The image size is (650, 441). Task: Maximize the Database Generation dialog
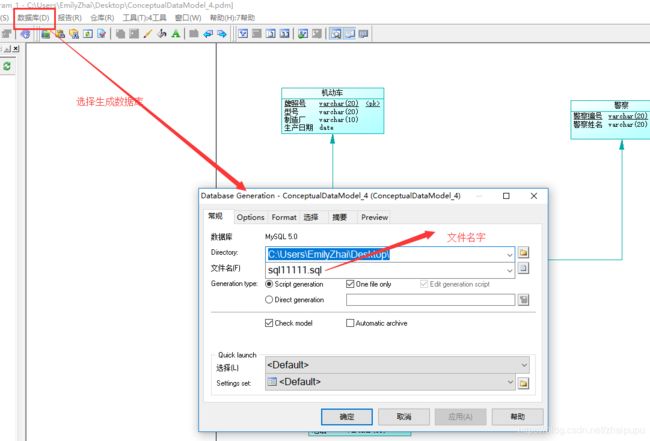506,196
